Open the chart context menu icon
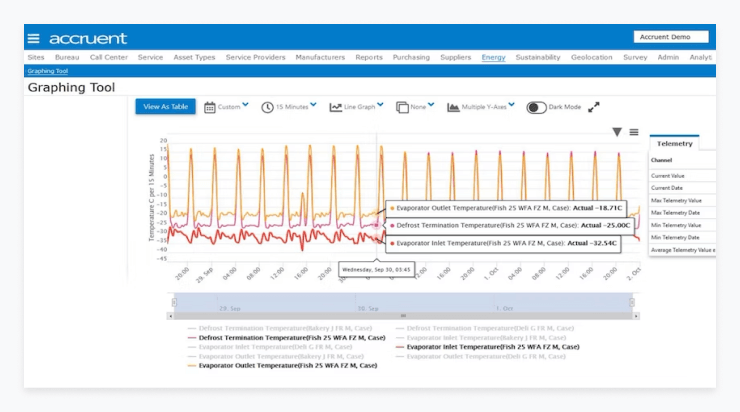 pos(634,132)
